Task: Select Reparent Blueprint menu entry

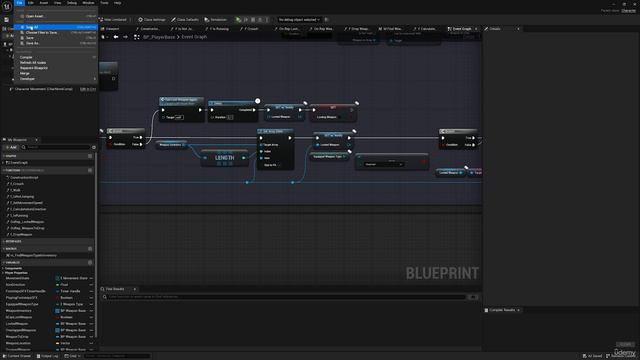Action: [x=56, y=68]
